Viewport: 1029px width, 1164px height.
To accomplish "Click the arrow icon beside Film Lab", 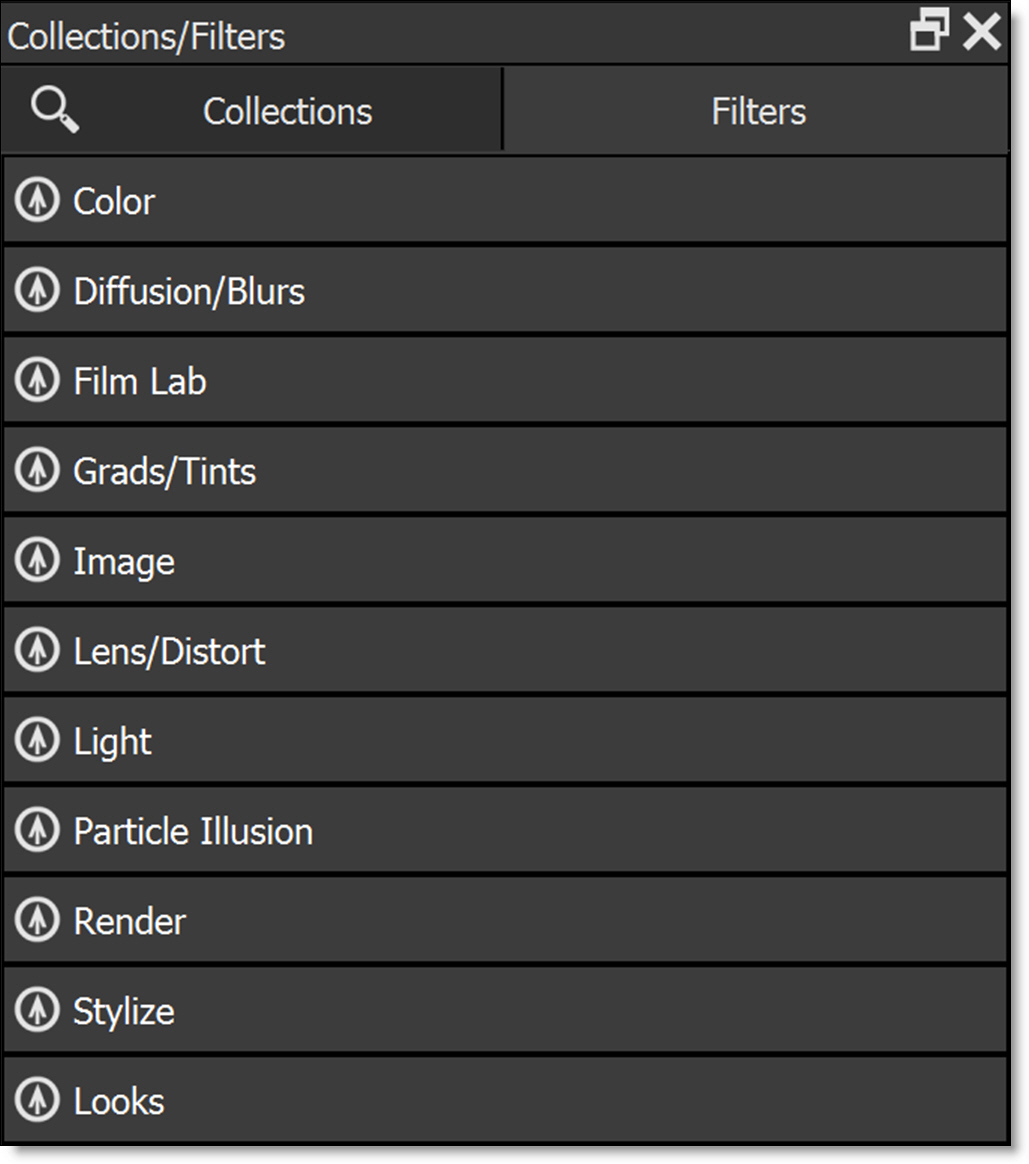I will [38, 381].
